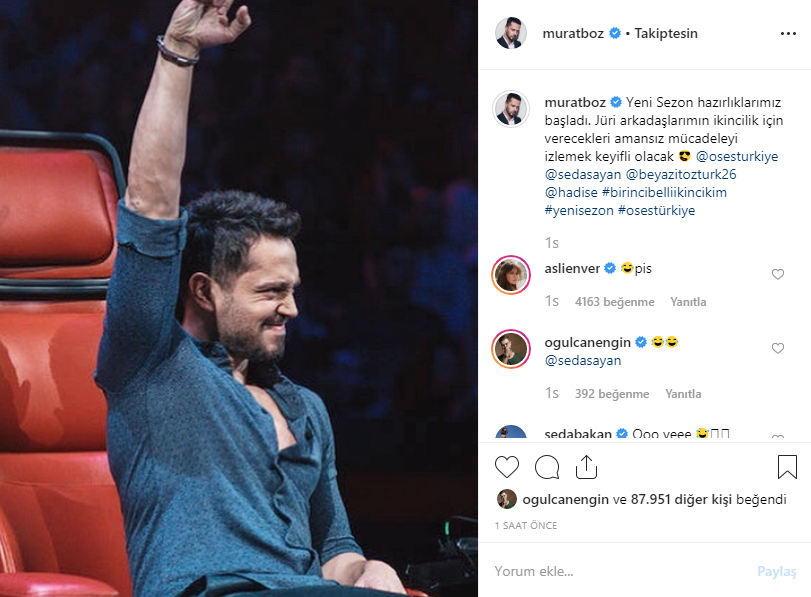The image size is (811, 597).
Task: Save the post with the bookmark icon
Action: coord(787,467)
